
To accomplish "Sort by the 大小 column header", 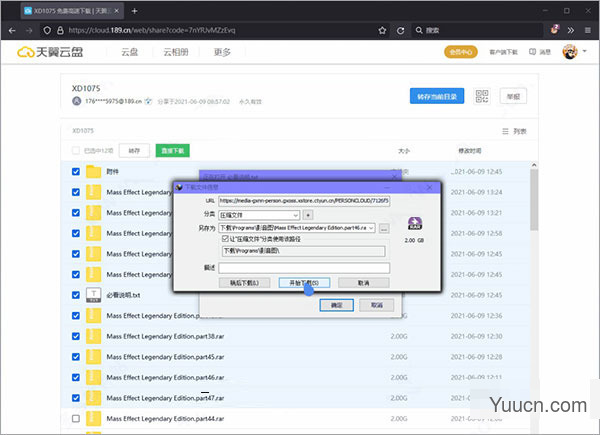I will [404, 151].
